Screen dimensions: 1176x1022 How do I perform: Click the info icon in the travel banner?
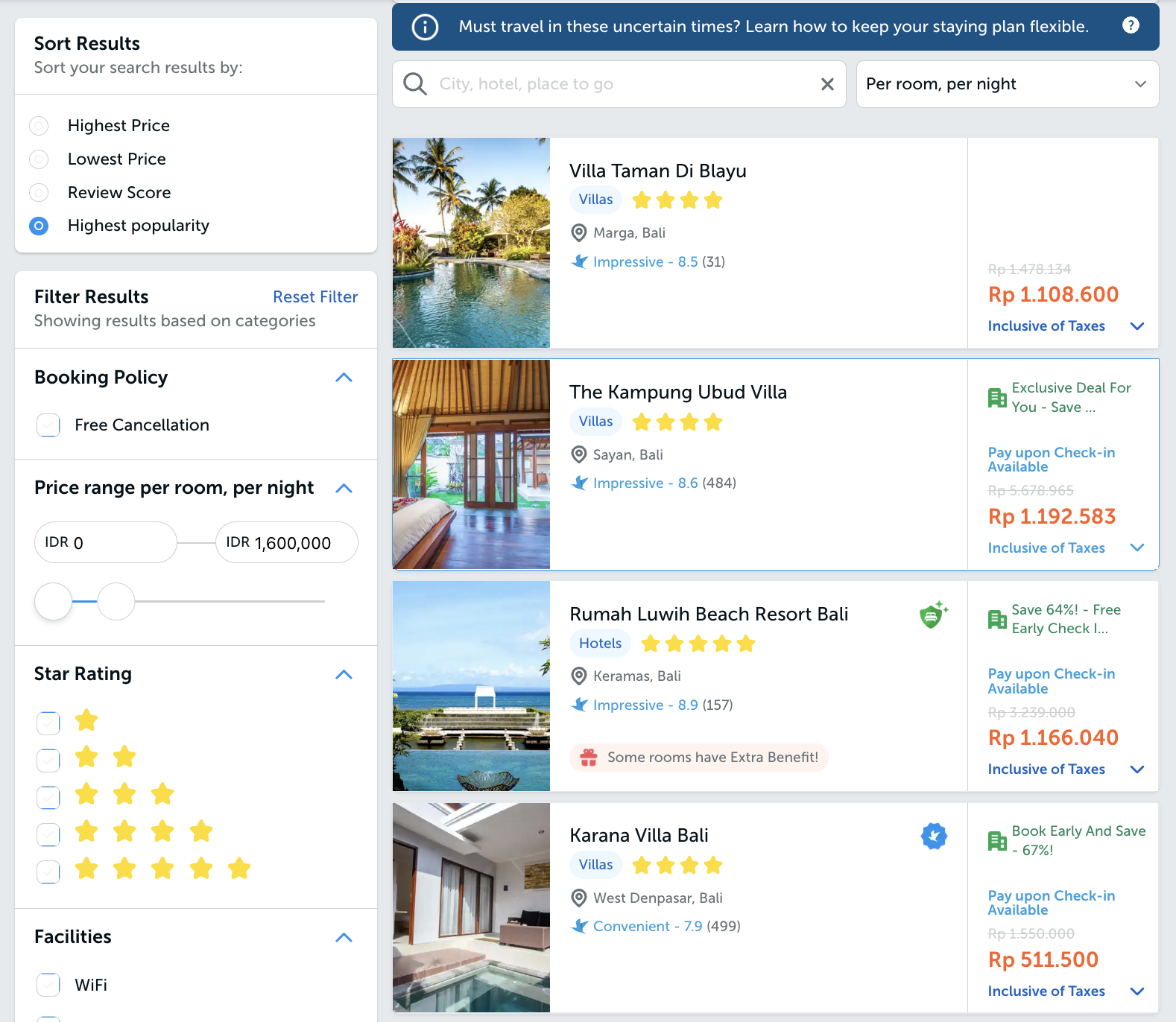[425, 28]
